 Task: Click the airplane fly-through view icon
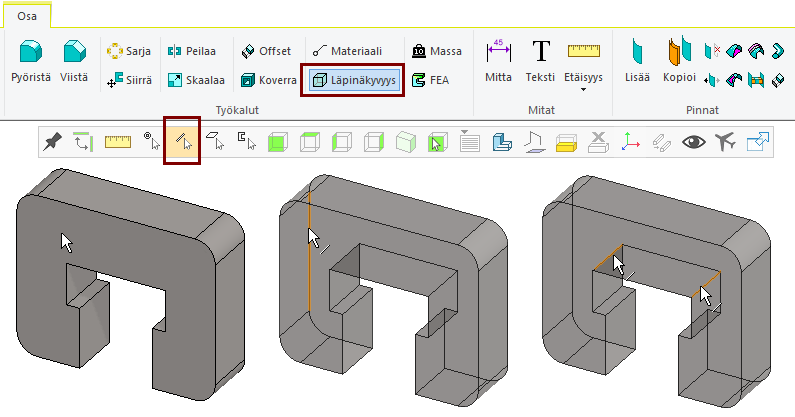(725, 142)
